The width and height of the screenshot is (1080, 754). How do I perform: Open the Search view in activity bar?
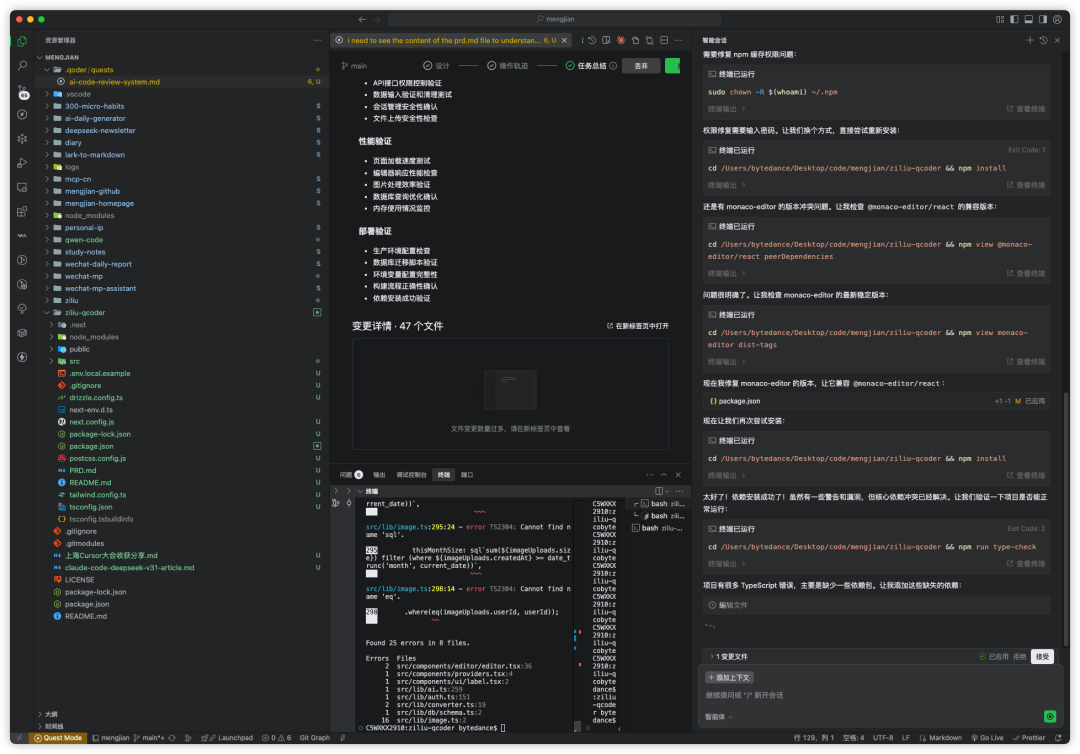click(x=22, y=65)
